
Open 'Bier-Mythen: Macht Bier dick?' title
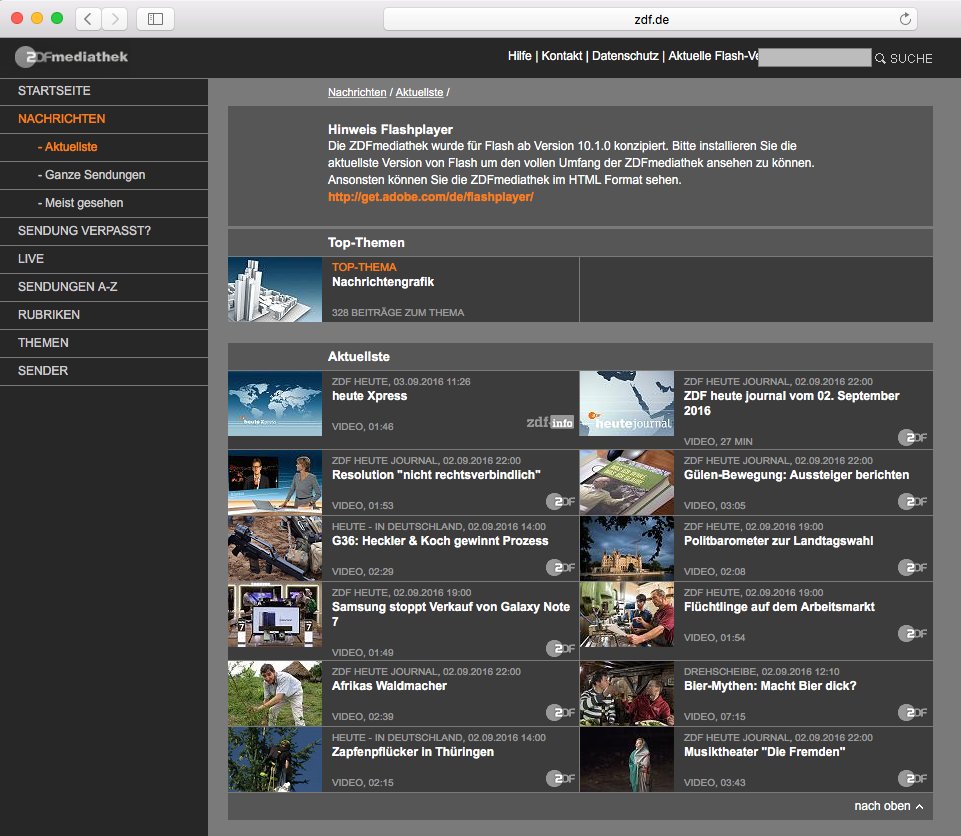click(770, 686)
